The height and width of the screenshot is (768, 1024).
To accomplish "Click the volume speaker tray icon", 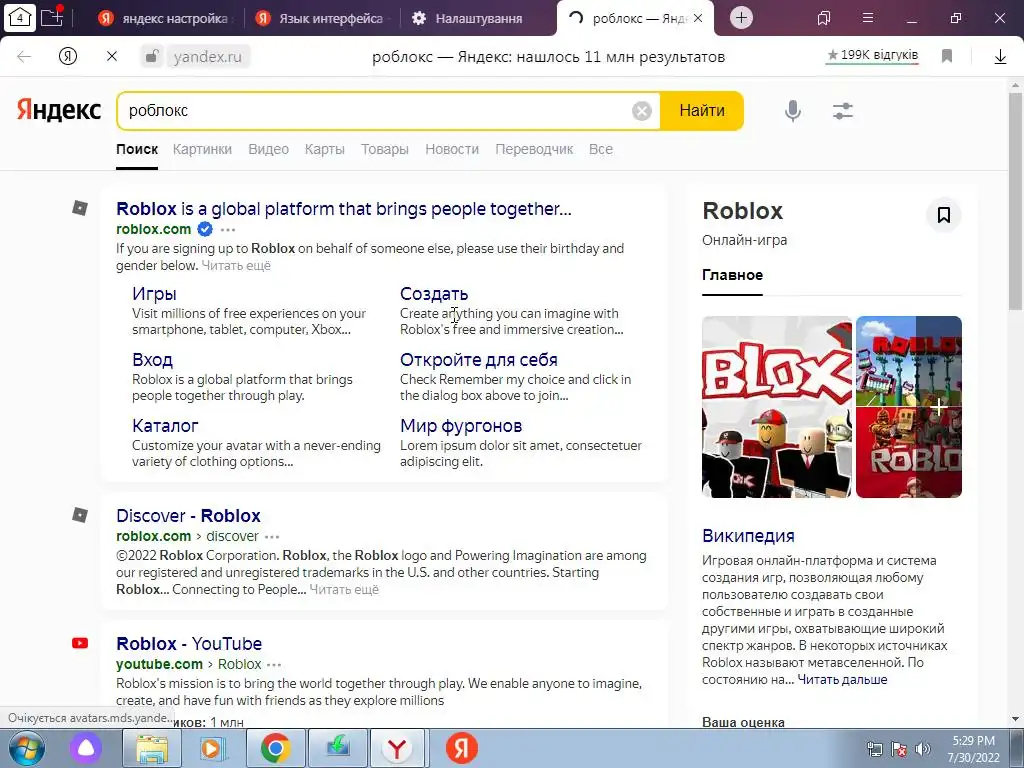I will [x=922, y=749].
